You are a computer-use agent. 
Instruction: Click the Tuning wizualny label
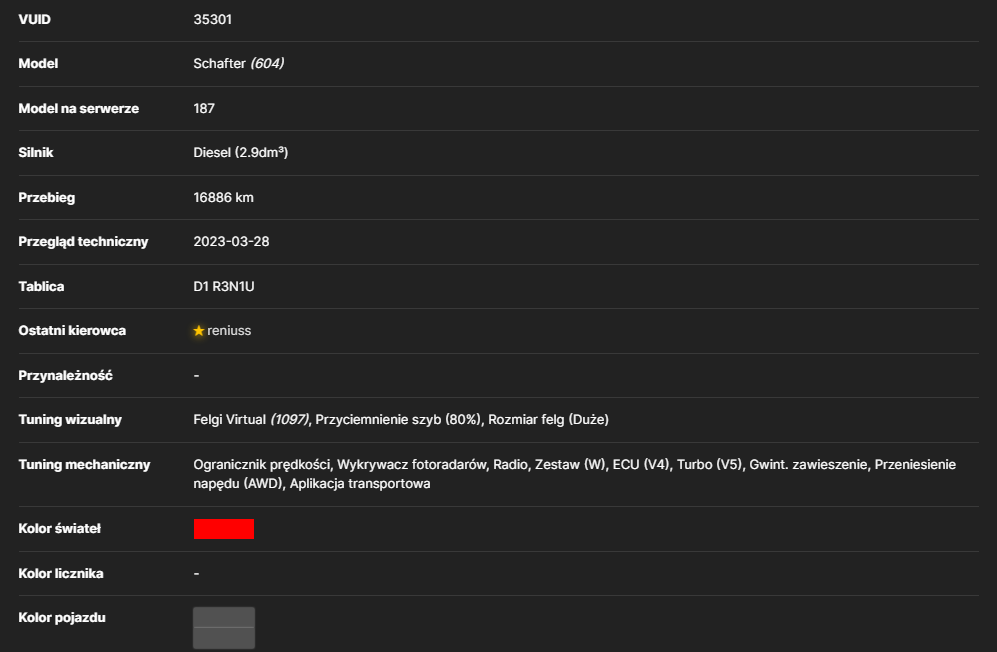(70, 420)
